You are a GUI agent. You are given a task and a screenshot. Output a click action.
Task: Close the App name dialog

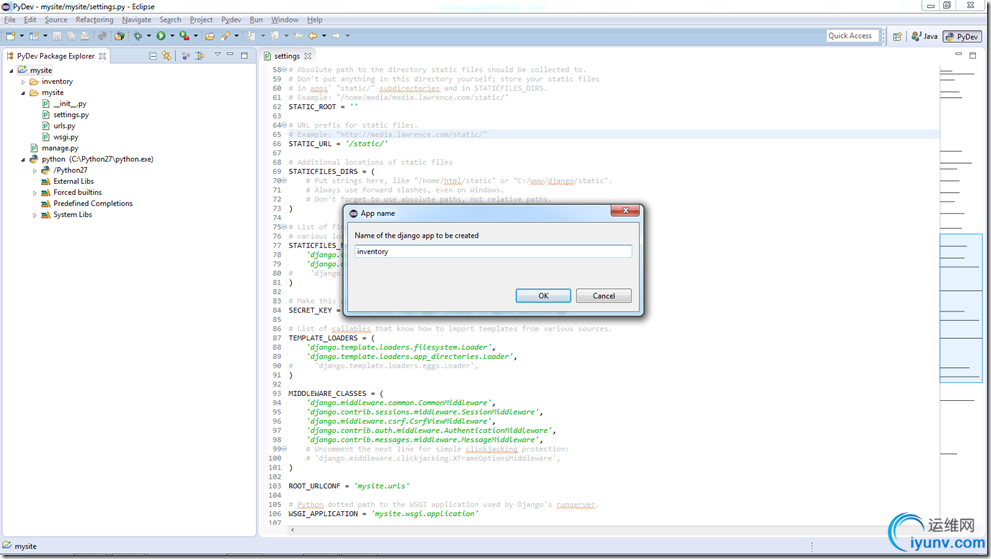click(x=625, y=211)
